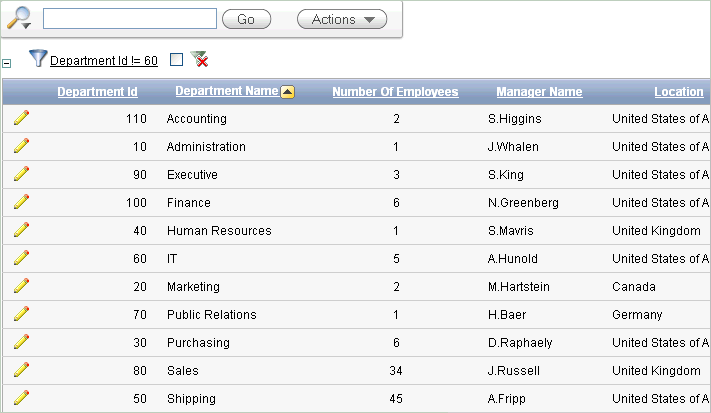This screenshot has height=413, width=711.
Task: Edit the Marketing row pencil icon
Action: tap(21, 286)
